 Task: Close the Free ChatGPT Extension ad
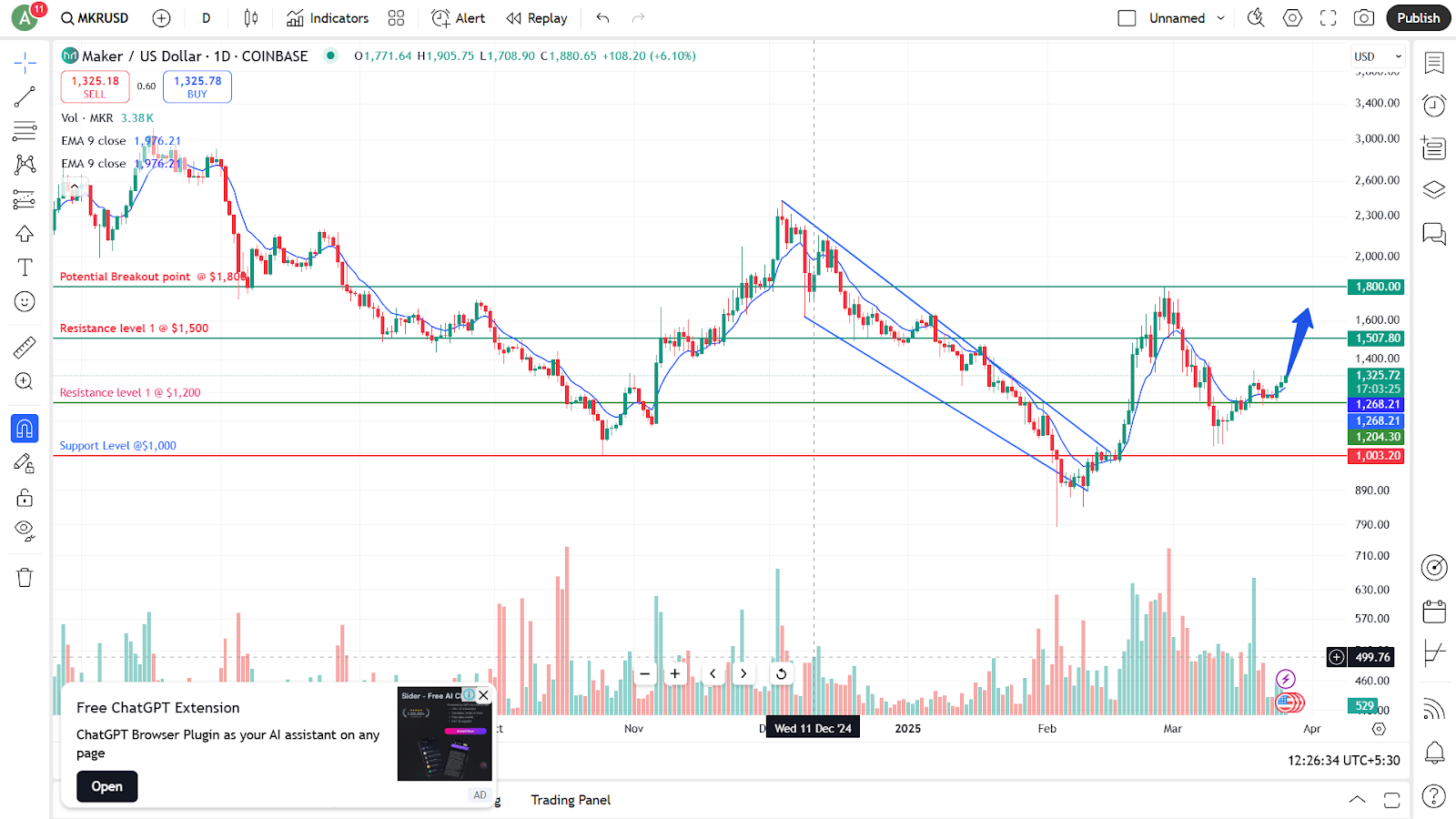click(x=483, y=695)
